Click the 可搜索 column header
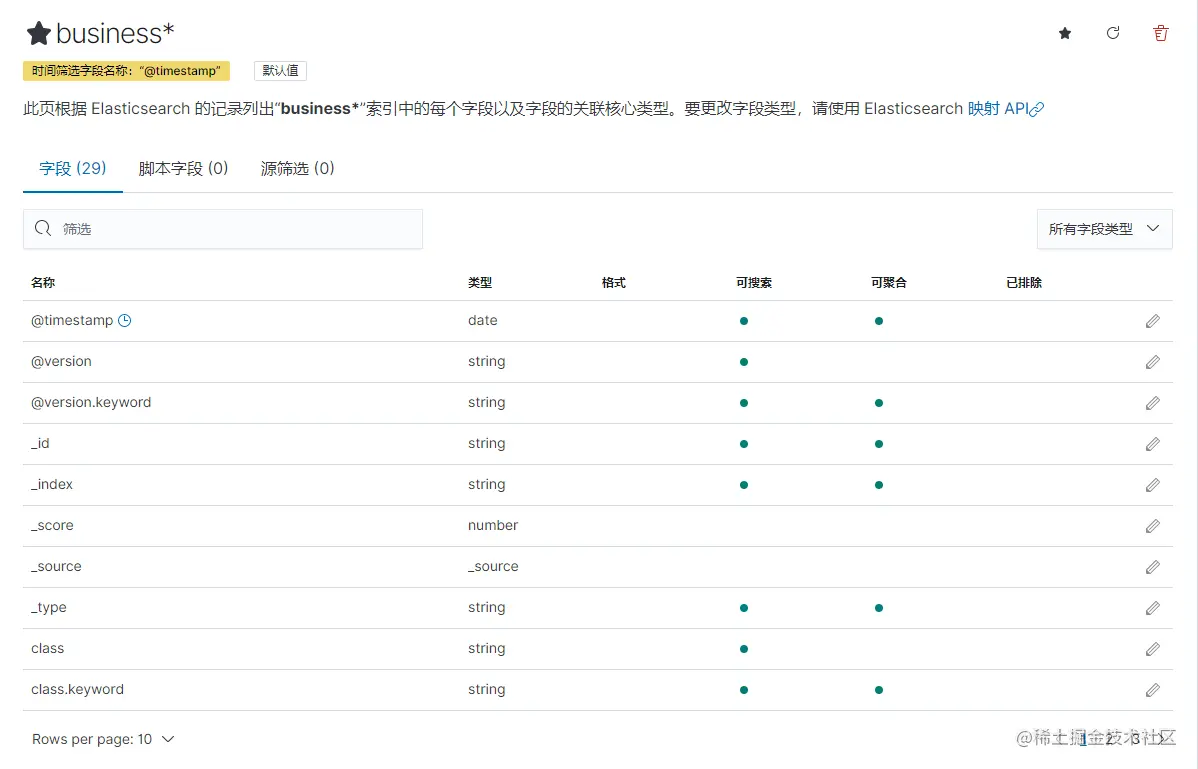This screenshot has width=1198, height=769. point(754,283)
